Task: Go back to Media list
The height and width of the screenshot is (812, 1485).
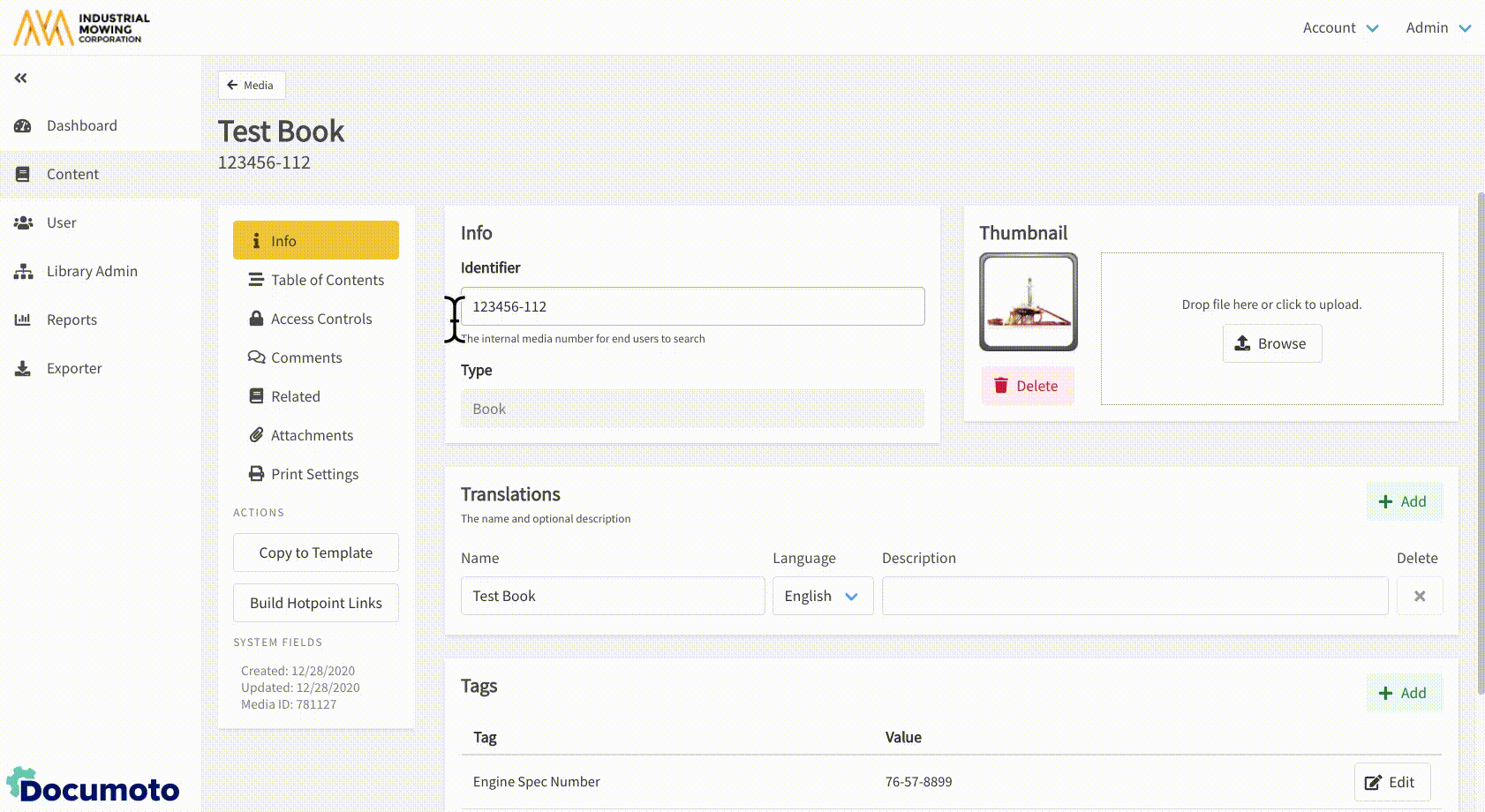Action: coord(251,85)
